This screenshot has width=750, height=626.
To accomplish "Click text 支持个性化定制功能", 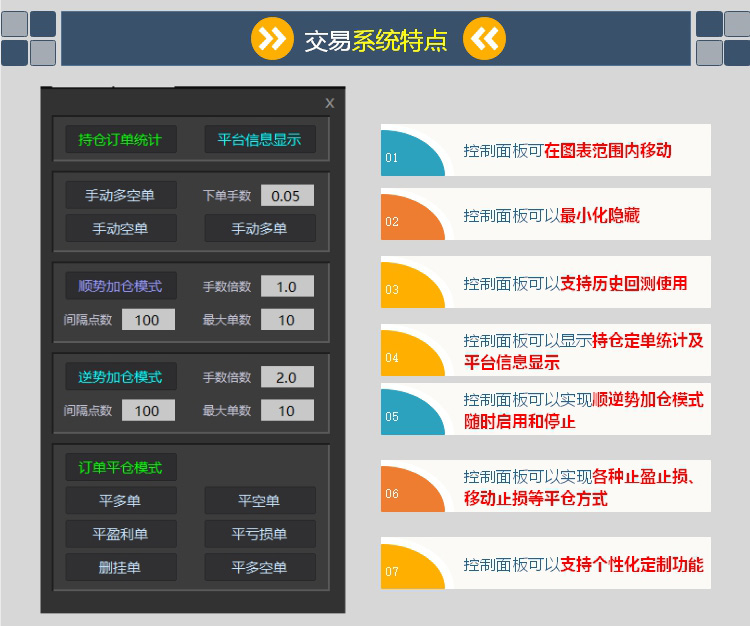I will click(x=631, y=564).
